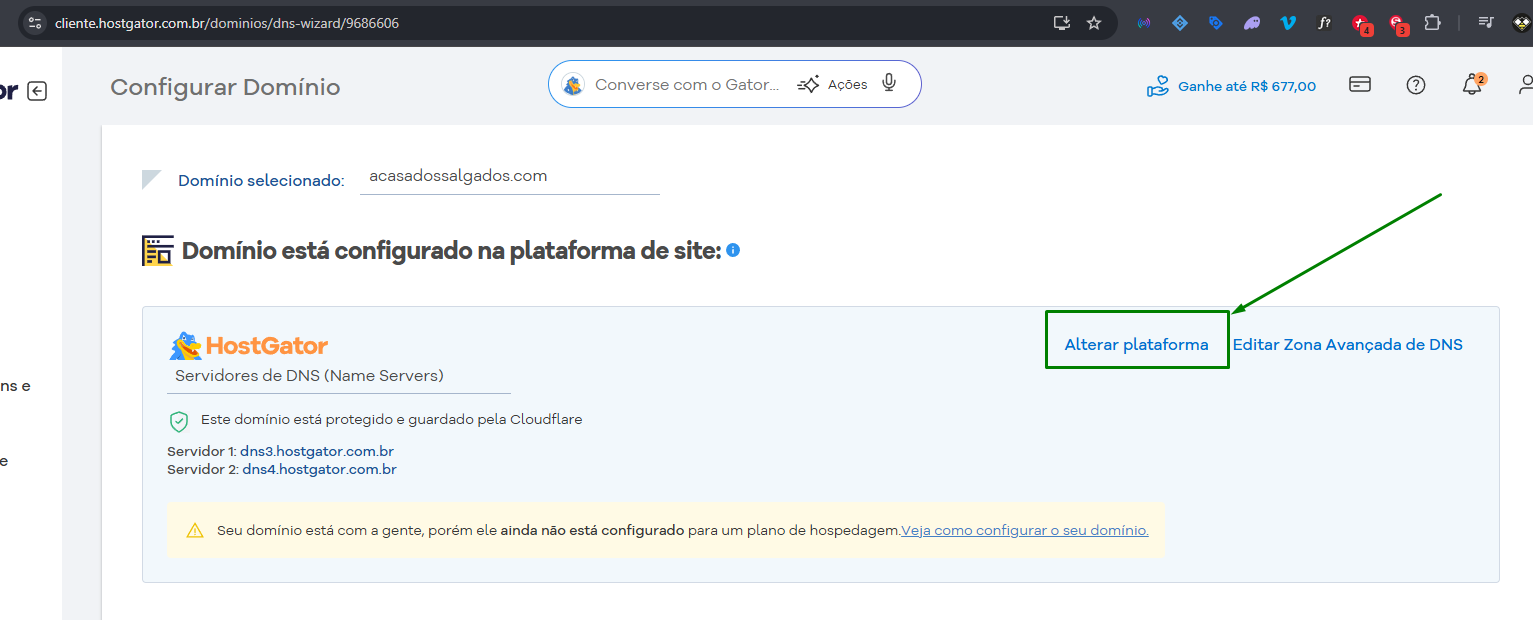Focus the Converse com o Gator input

pos(687,85)
